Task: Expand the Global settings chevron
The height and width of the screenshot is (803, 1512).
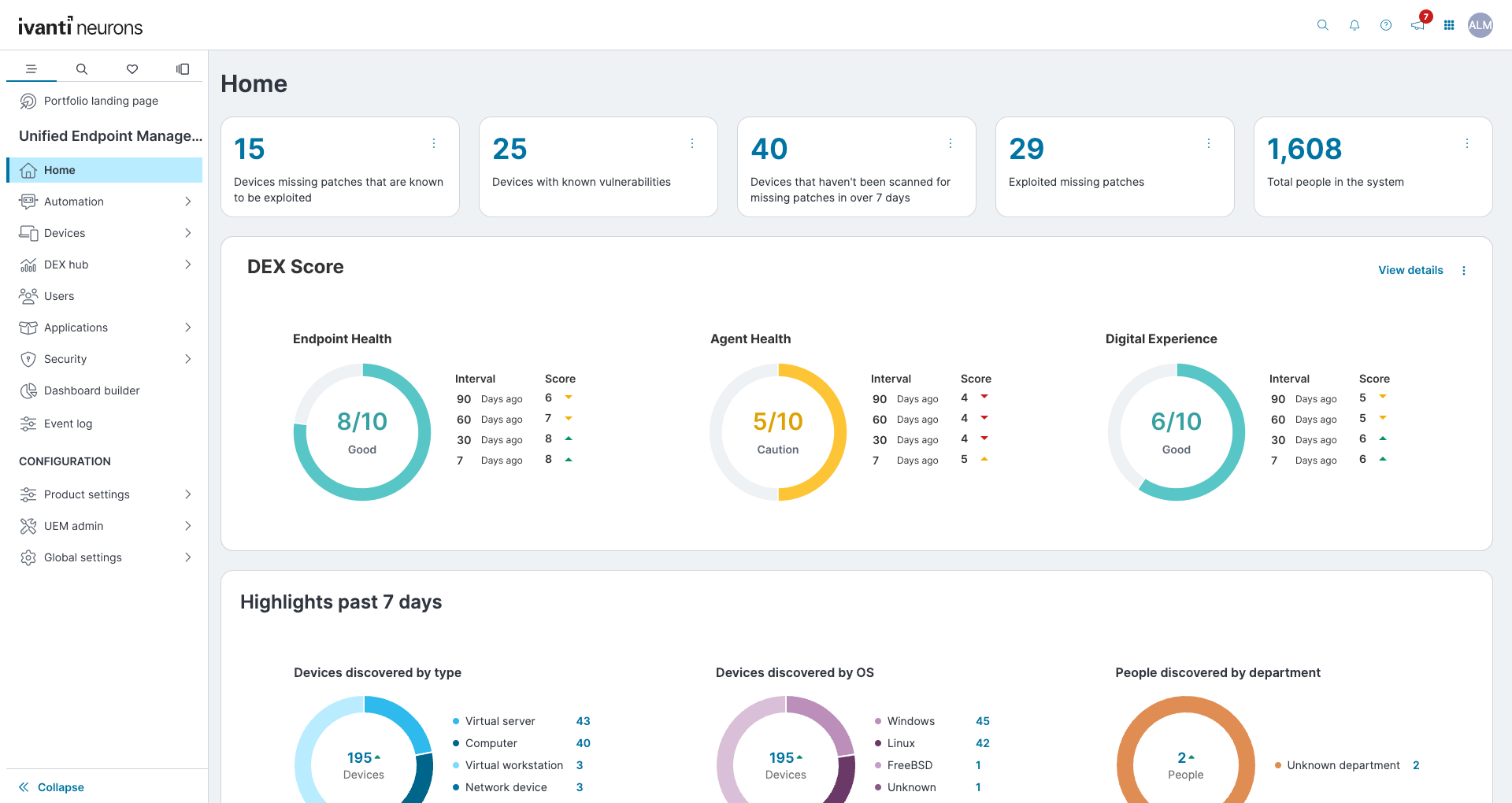Action: pos(188,557)
